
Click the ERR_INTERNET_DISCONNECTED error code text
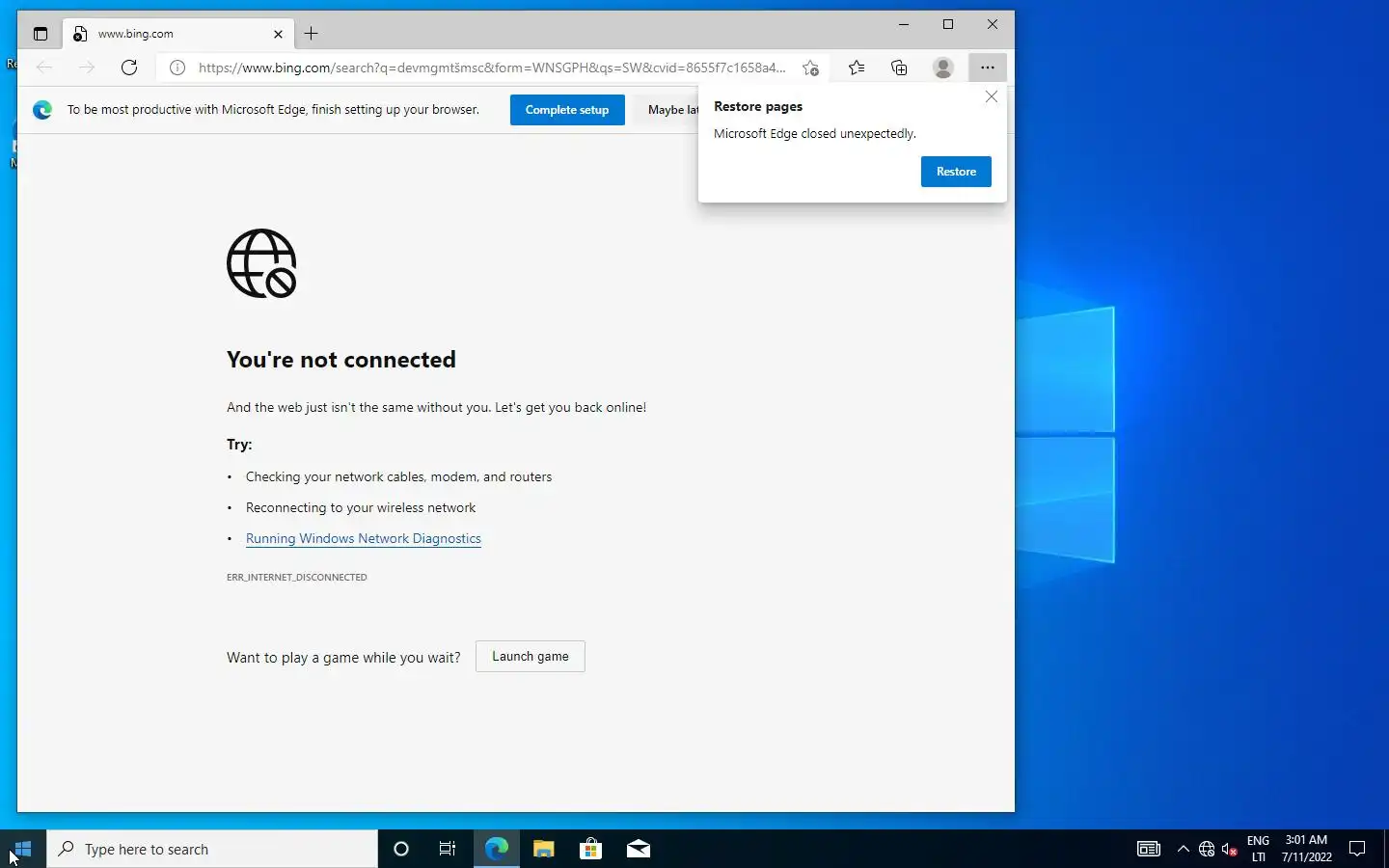point(297,578)
